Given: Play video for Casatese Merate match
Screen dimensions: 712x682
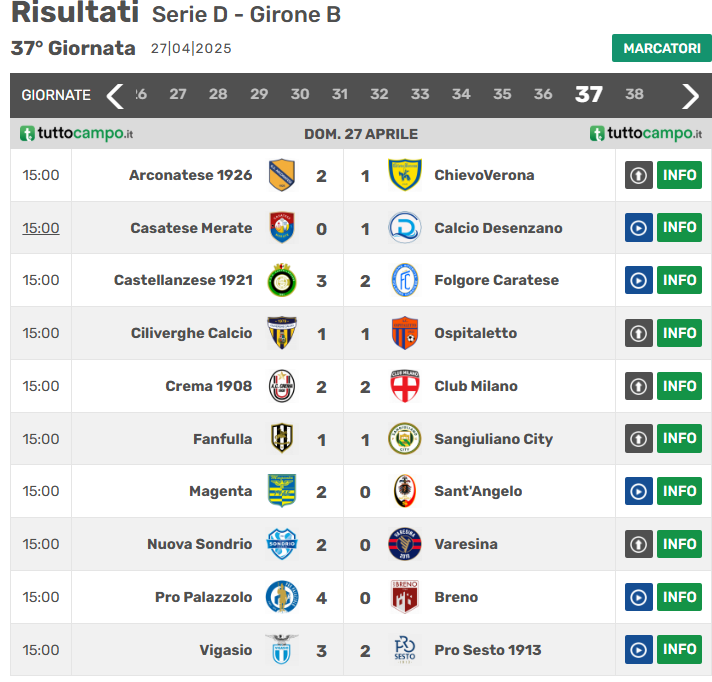Looking at the screenshot, I should [x=638, y=228].
